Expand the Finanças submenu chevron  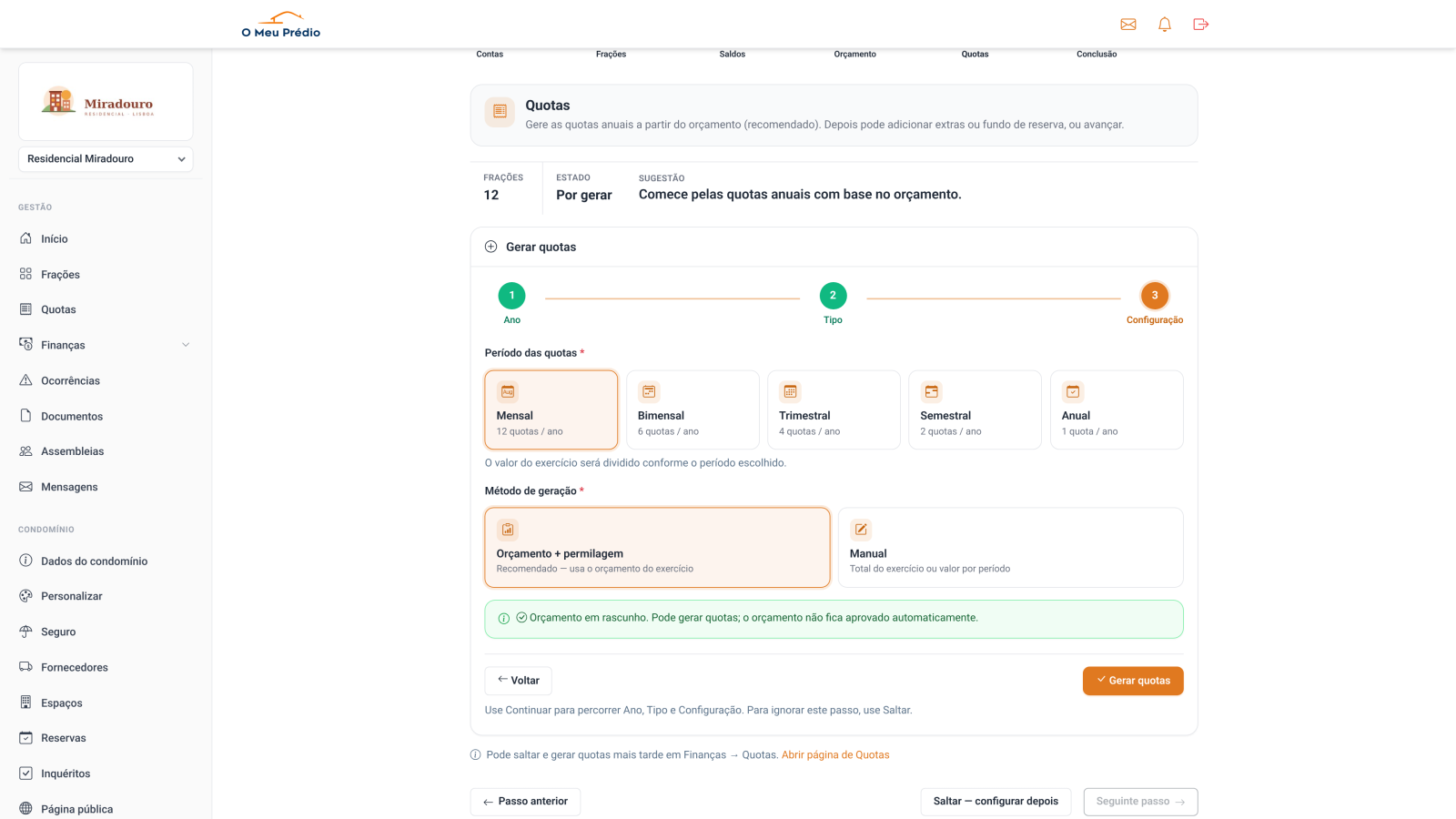coord(186,345)
